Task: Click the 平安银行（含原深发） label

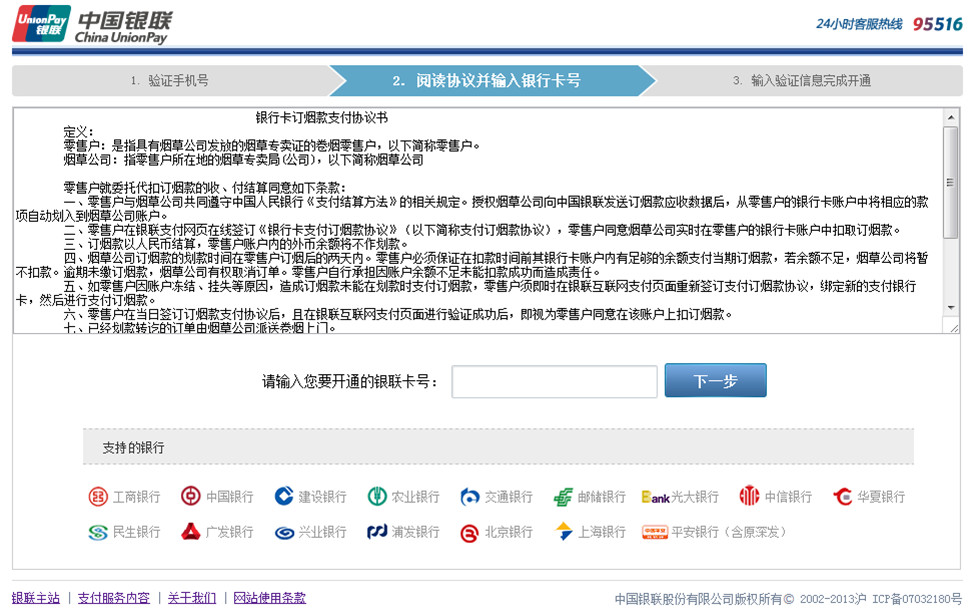Action: pos(729,532)
